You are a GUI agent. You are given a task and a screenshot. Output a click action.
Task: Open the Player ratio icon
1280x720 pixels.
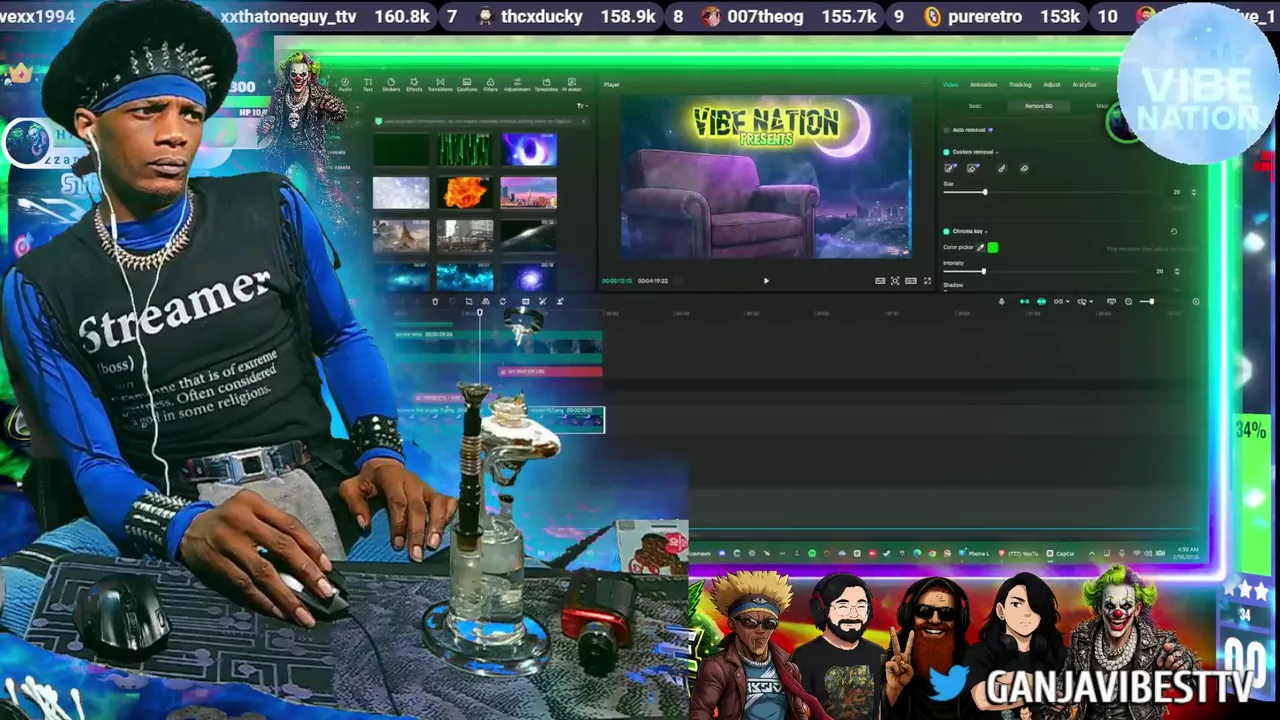911,281
